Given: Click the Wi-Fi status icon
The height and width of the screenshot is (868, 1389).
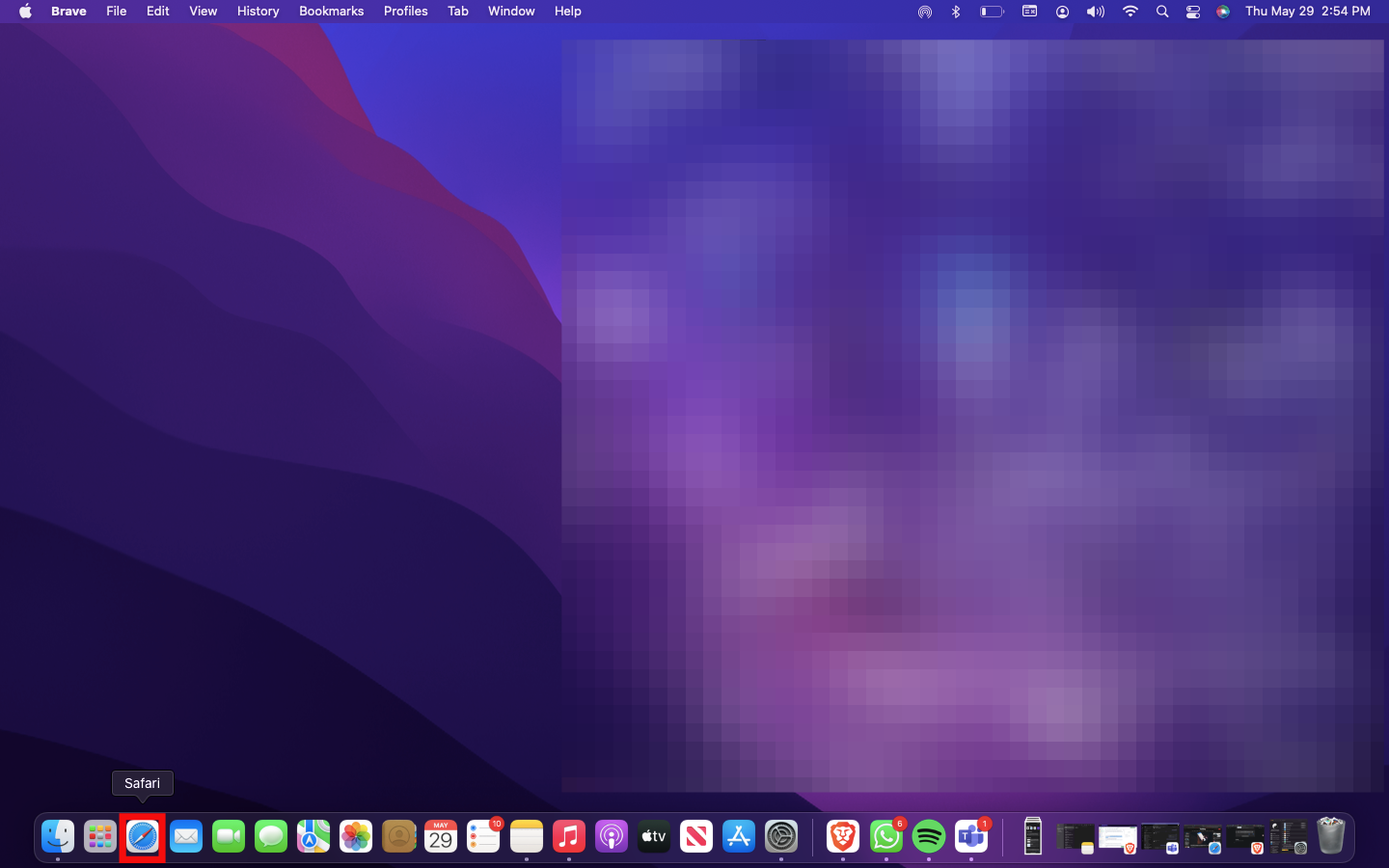Looking at the screenshot, I should (x=1130, y=12).
